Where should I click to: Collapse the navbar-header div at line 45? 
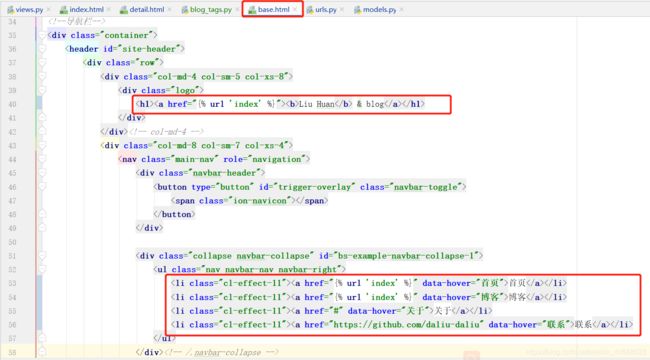pos(42,173)
